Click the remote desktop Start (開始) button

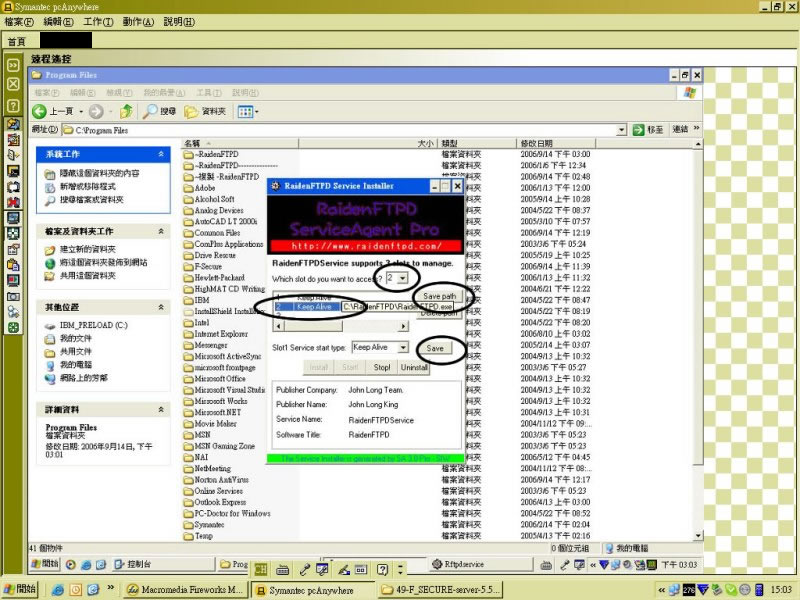click(45, 564)
